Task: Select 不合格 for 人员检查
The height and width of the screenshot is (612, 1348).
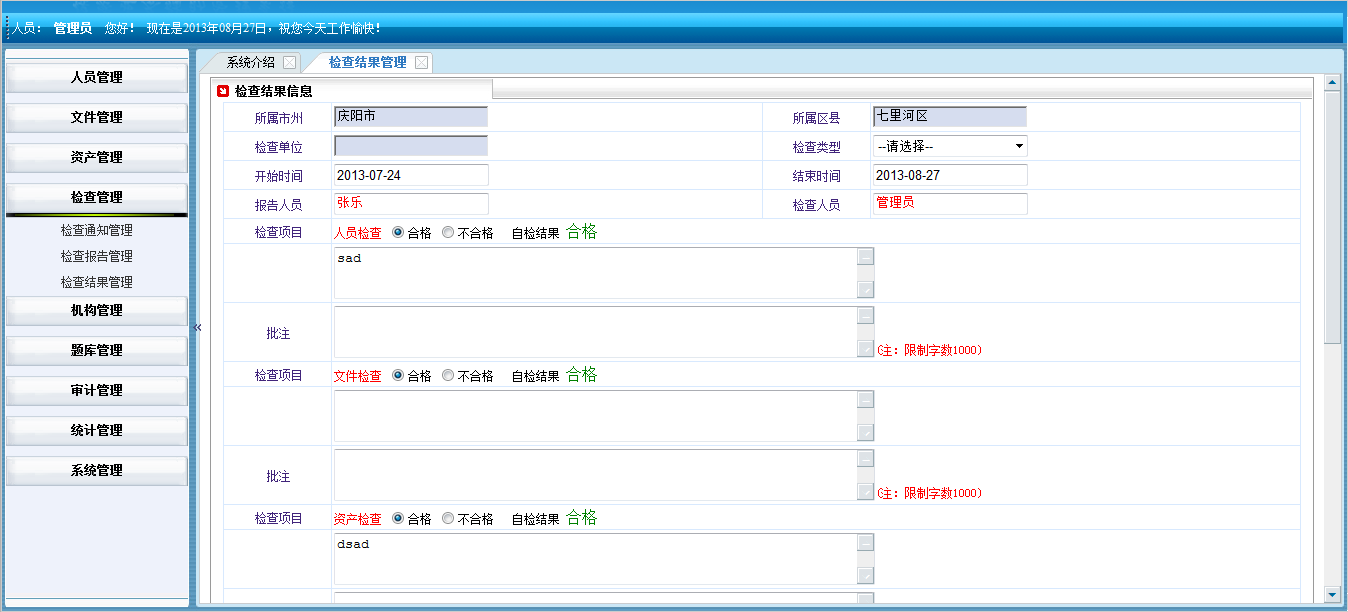Action: pyautogui.click(x=448, y=233)
